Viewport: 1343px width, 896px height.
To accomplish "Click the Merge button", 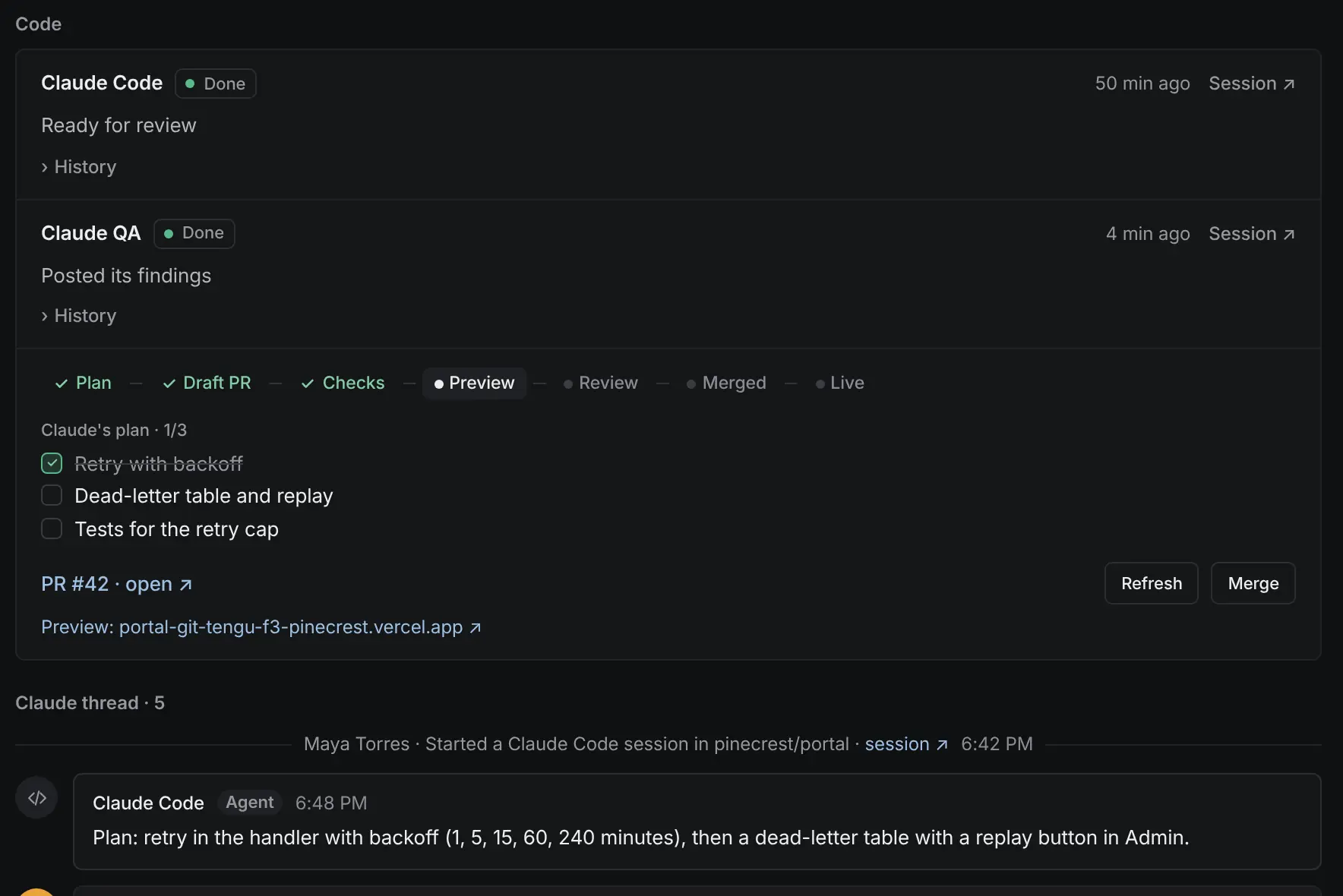I will (1253, 583).
